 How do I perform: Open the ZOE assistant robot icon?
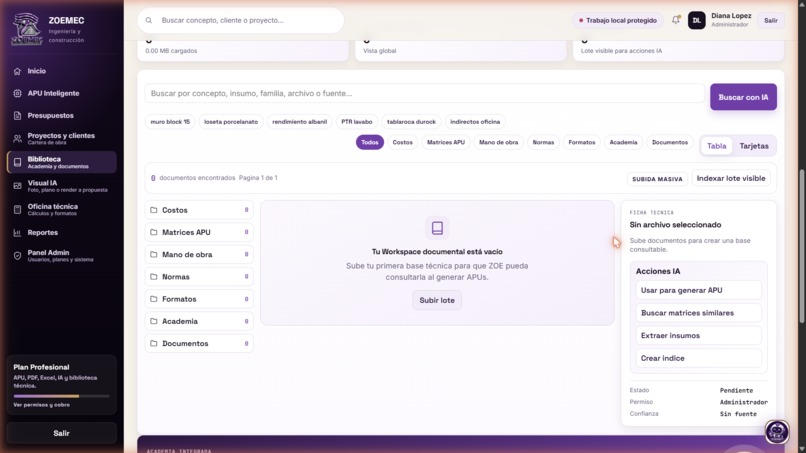click(x=777, y=431)
